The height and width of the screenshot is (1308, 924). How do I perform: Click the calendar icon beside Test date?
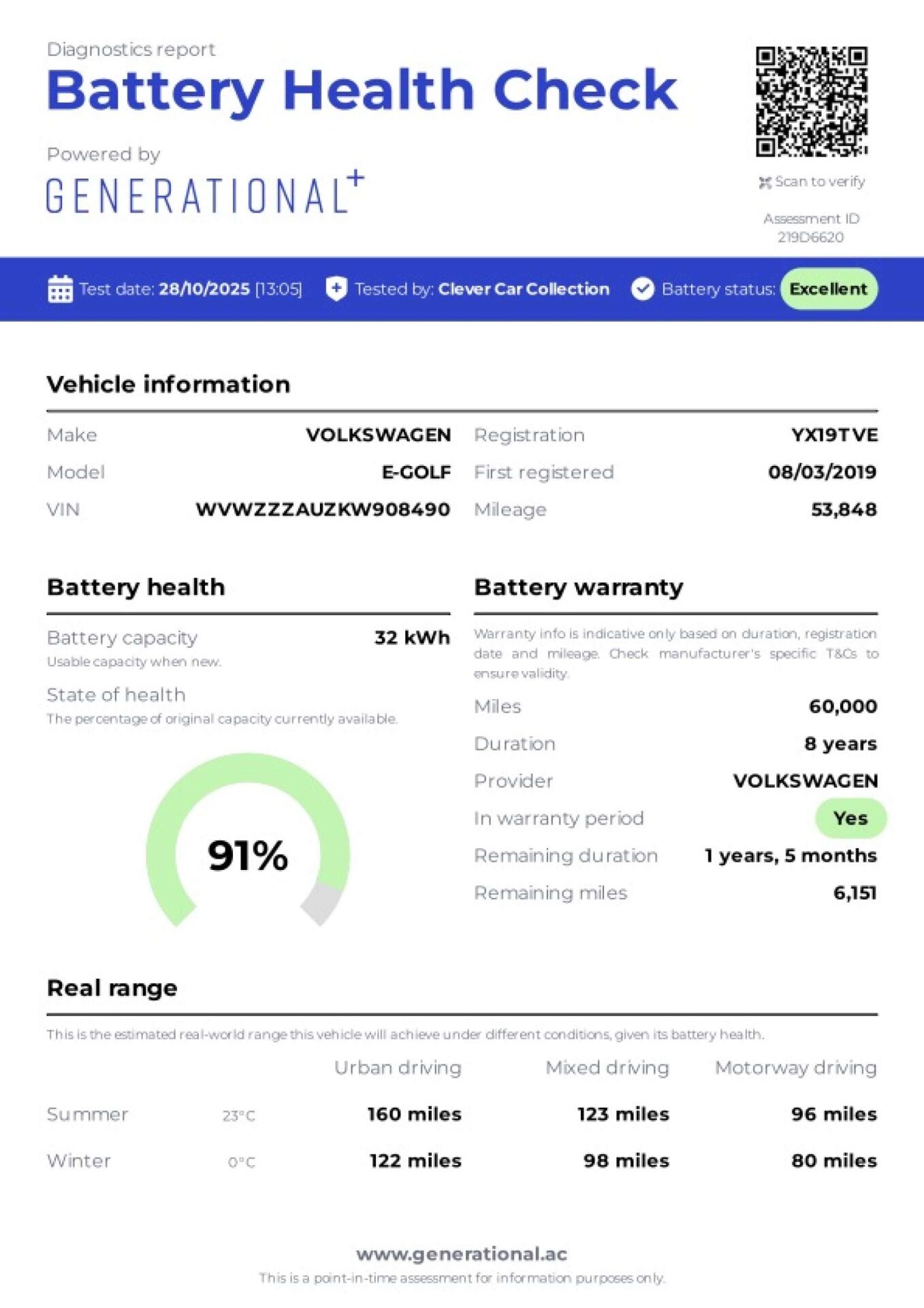(60, 289)
